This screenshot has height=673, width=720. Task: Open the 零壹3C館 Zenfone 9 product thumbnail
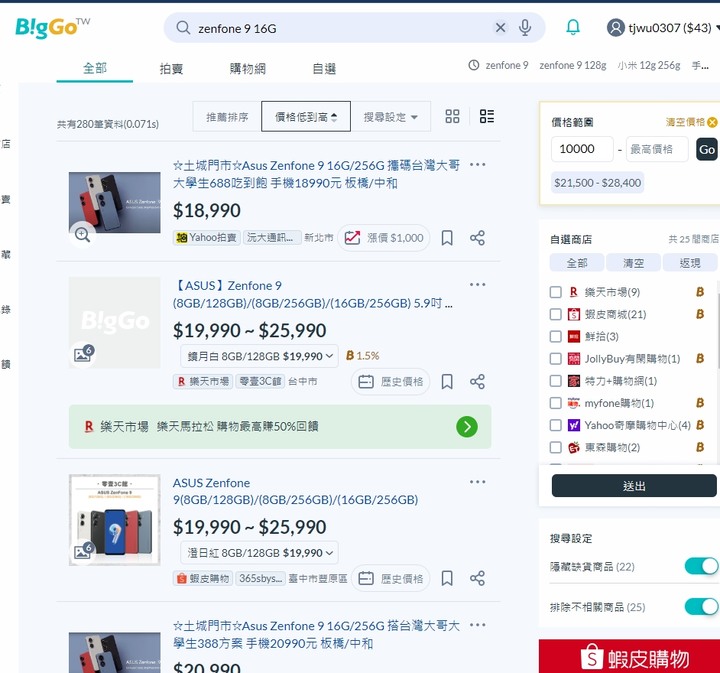coord(114,520)
